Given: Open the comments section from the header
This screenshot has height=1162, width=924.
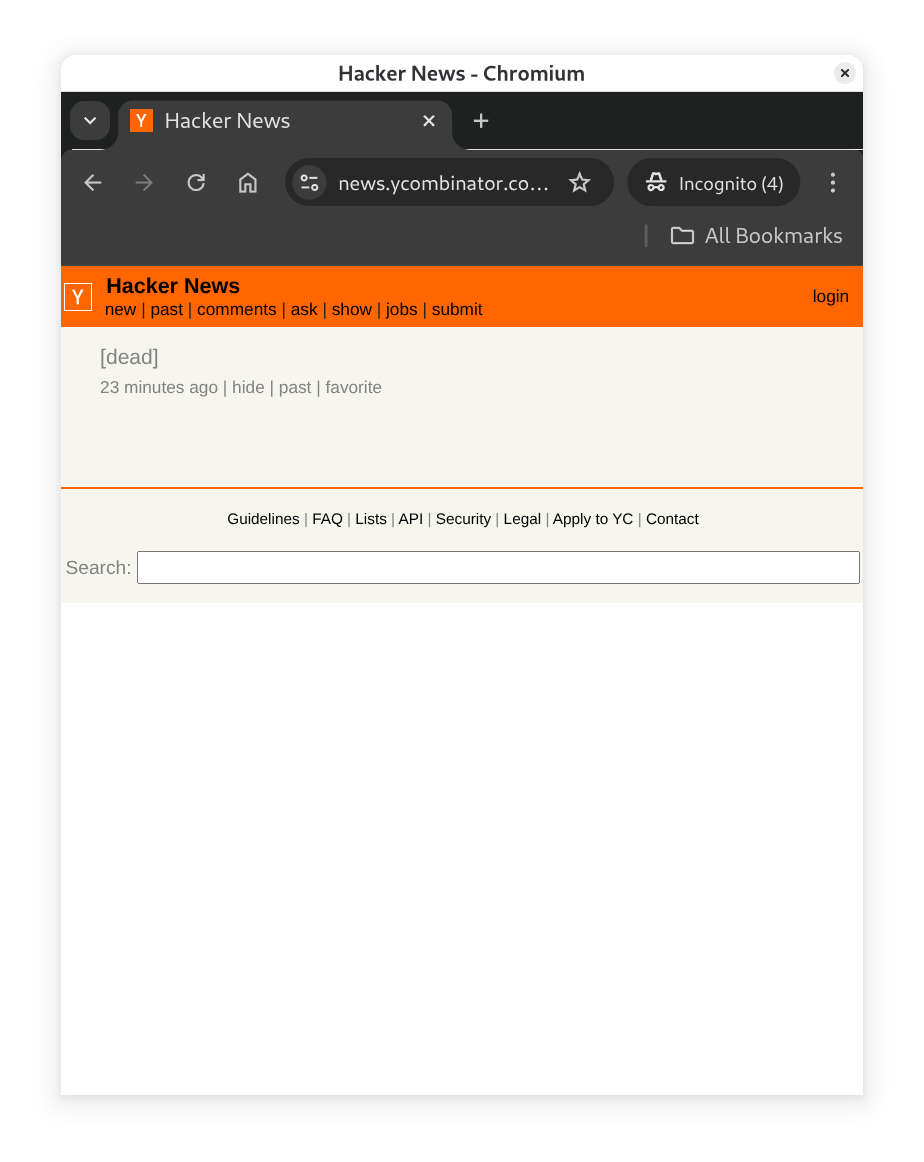Looking at the screenshot, I should pyautogui.click(x=236, y=309).
